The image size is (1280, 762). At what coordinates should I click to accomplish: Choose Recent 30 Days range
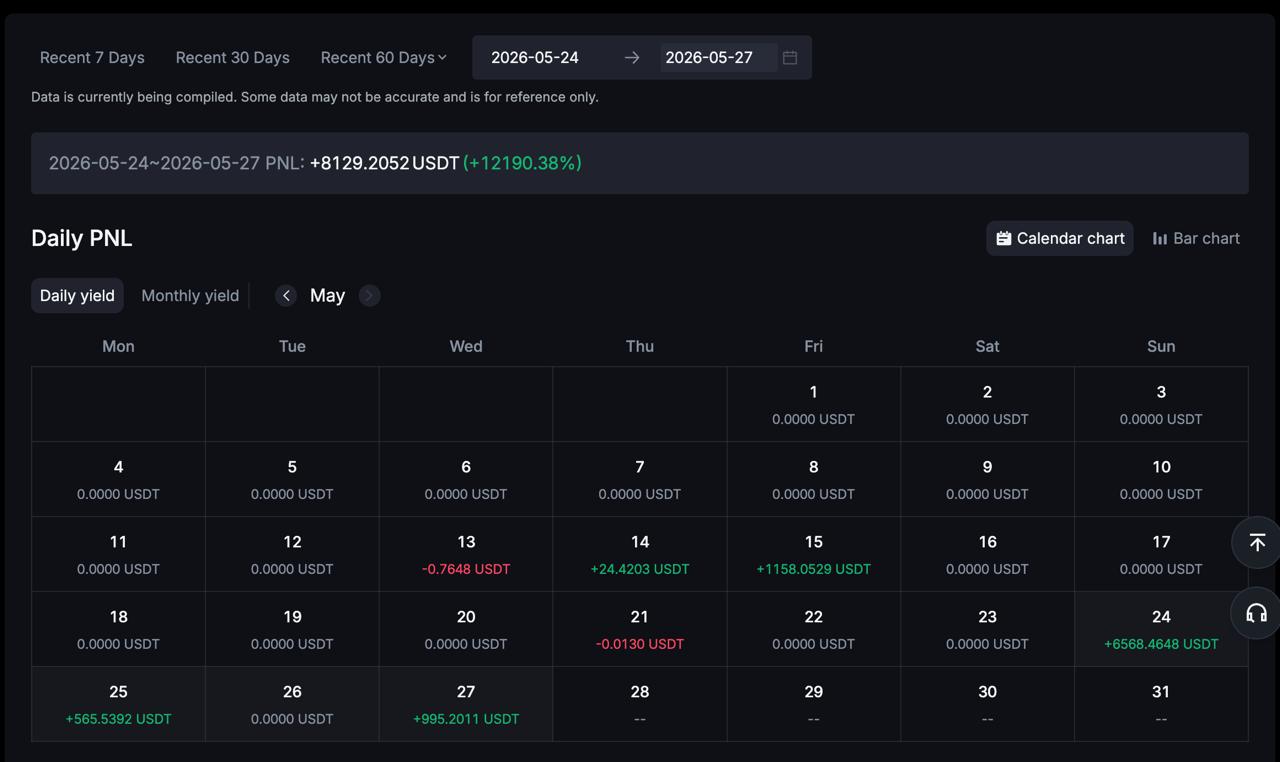pyautogui.click(x=233, y=58)
